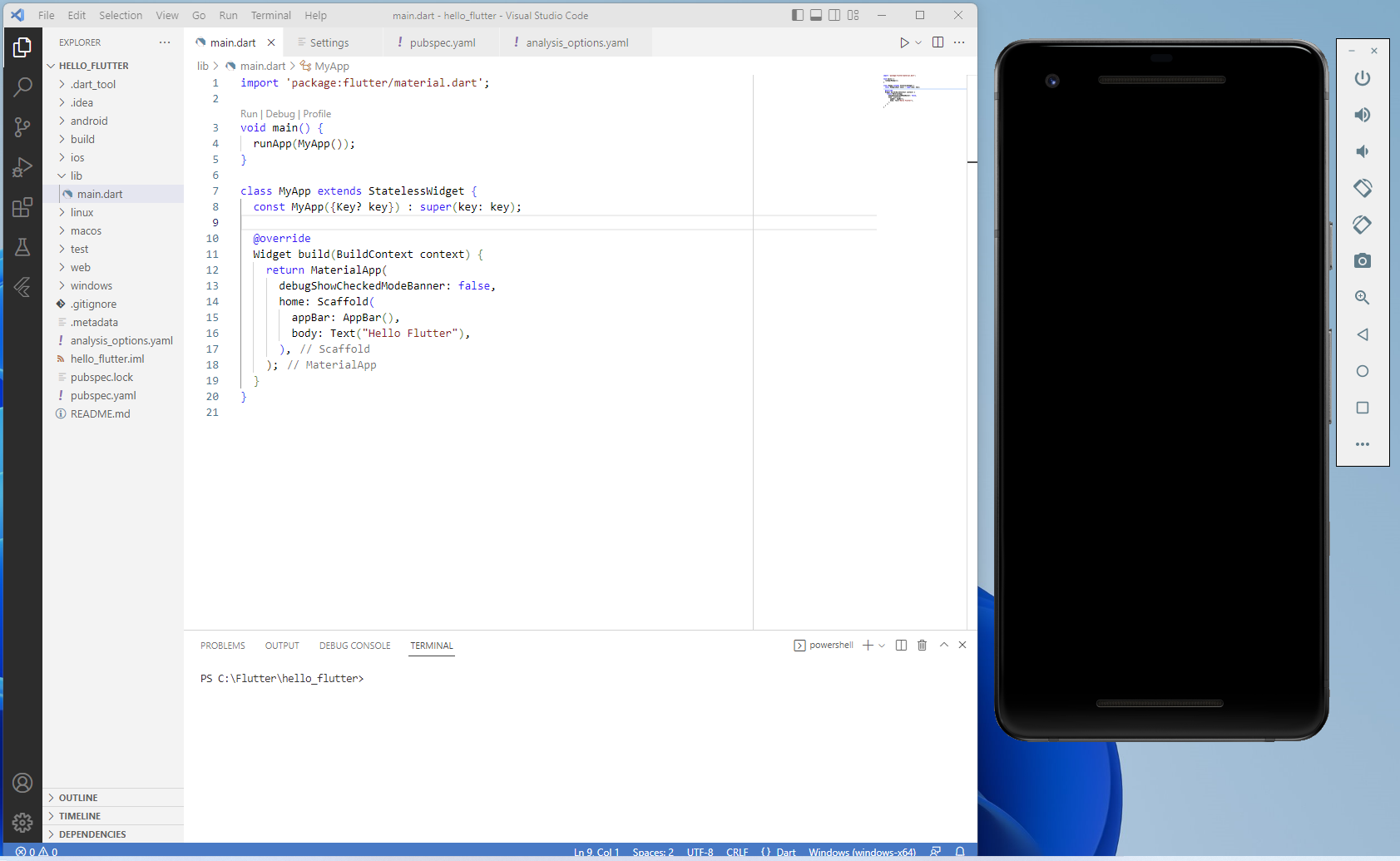Tap the emulator Back triangle button

point(1363,334)
